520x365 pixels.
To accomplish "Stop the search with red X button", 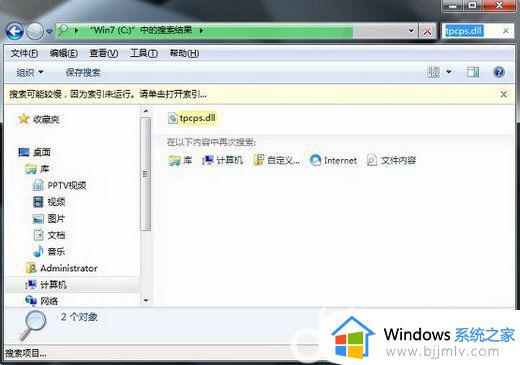I will pos(427,31).
